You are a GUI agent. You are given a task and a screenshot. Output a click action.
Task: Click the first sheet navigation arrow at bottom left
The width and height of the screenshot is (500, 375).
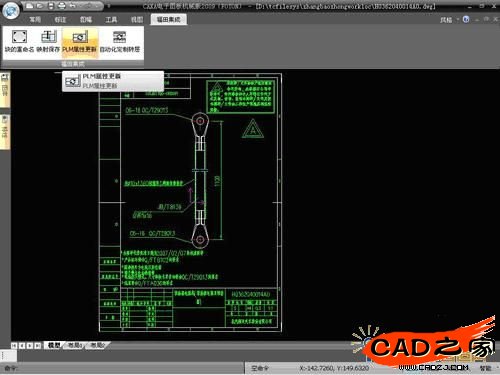[x=14, y=346]
